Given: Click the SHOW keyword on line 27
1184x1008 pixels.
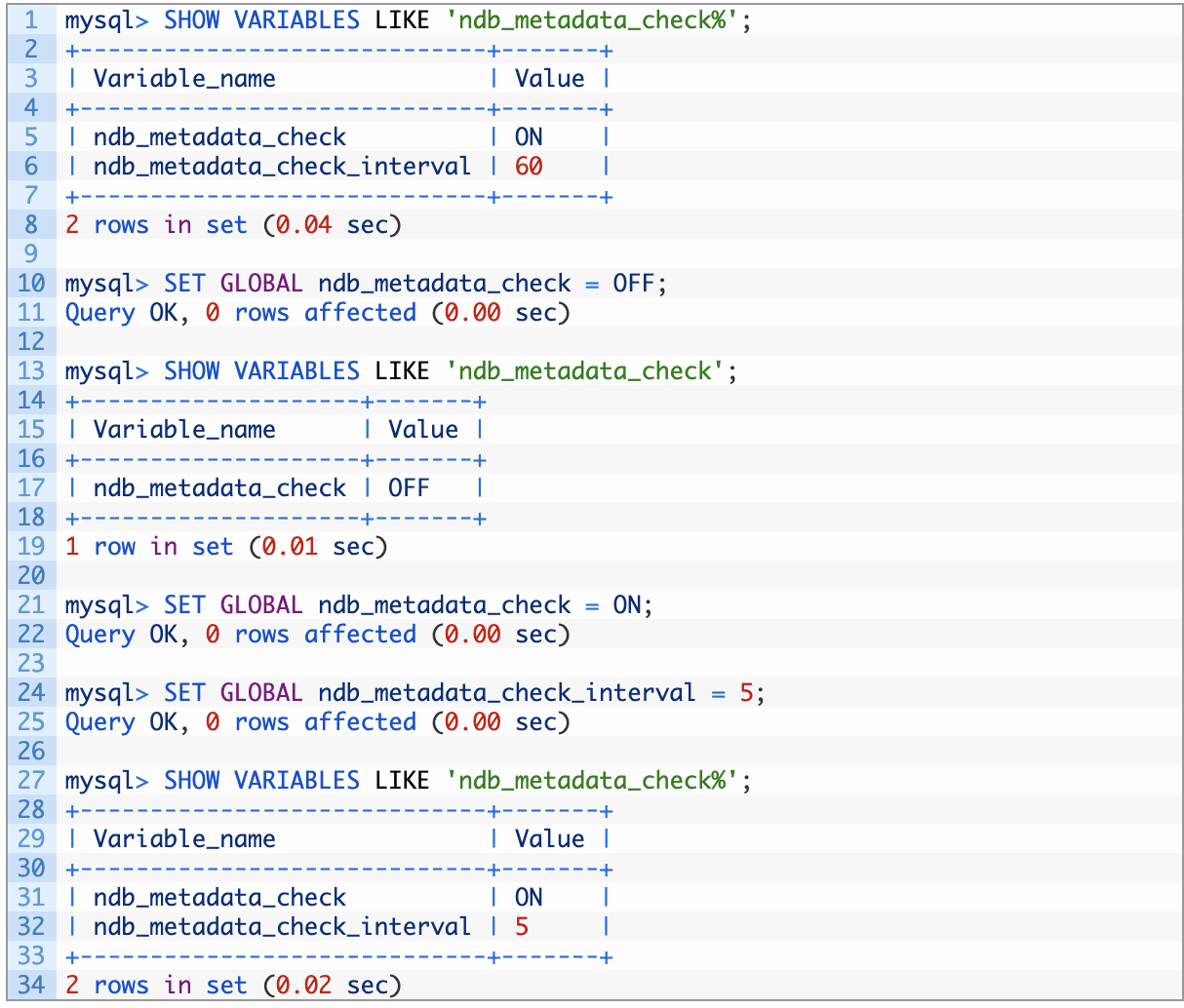Looking at the screenshot, I should [x=191, y=781].
